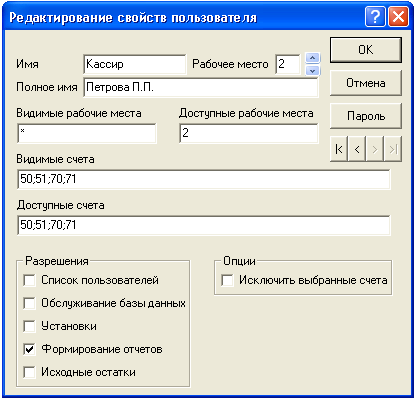Viewport: 416px width, 400px height.
Task: Check Исключить выбранные счета option
Action: click(x=227, y=280)
